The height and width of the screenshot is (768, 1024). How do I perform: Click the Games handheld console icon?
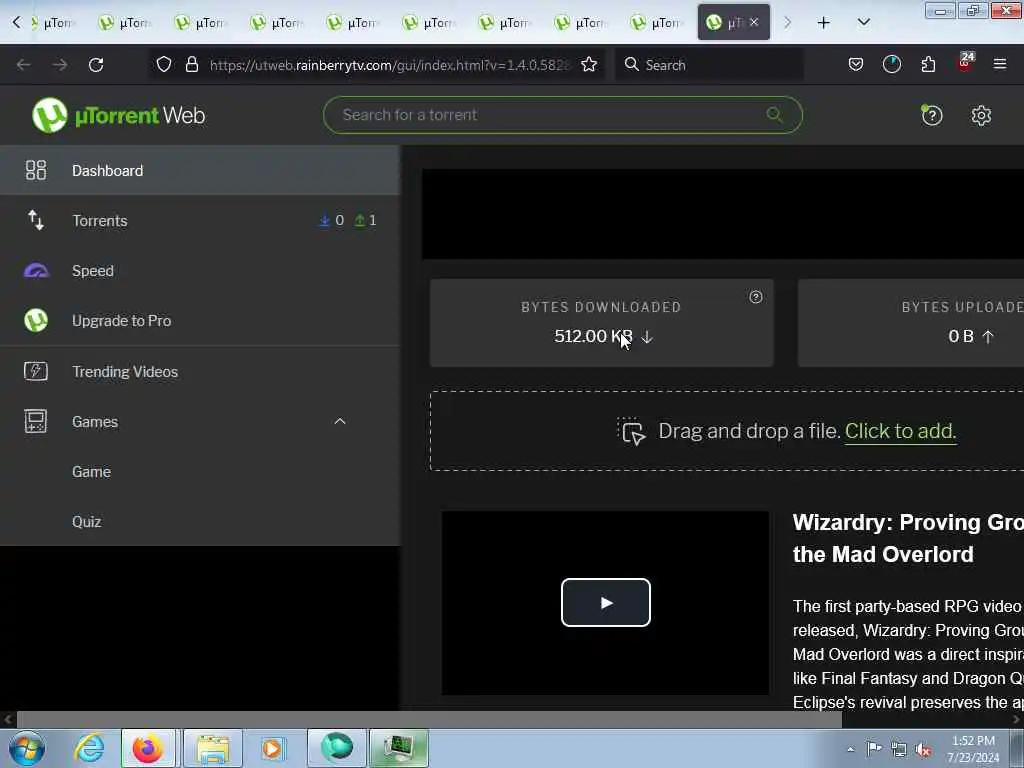[36, 422]
